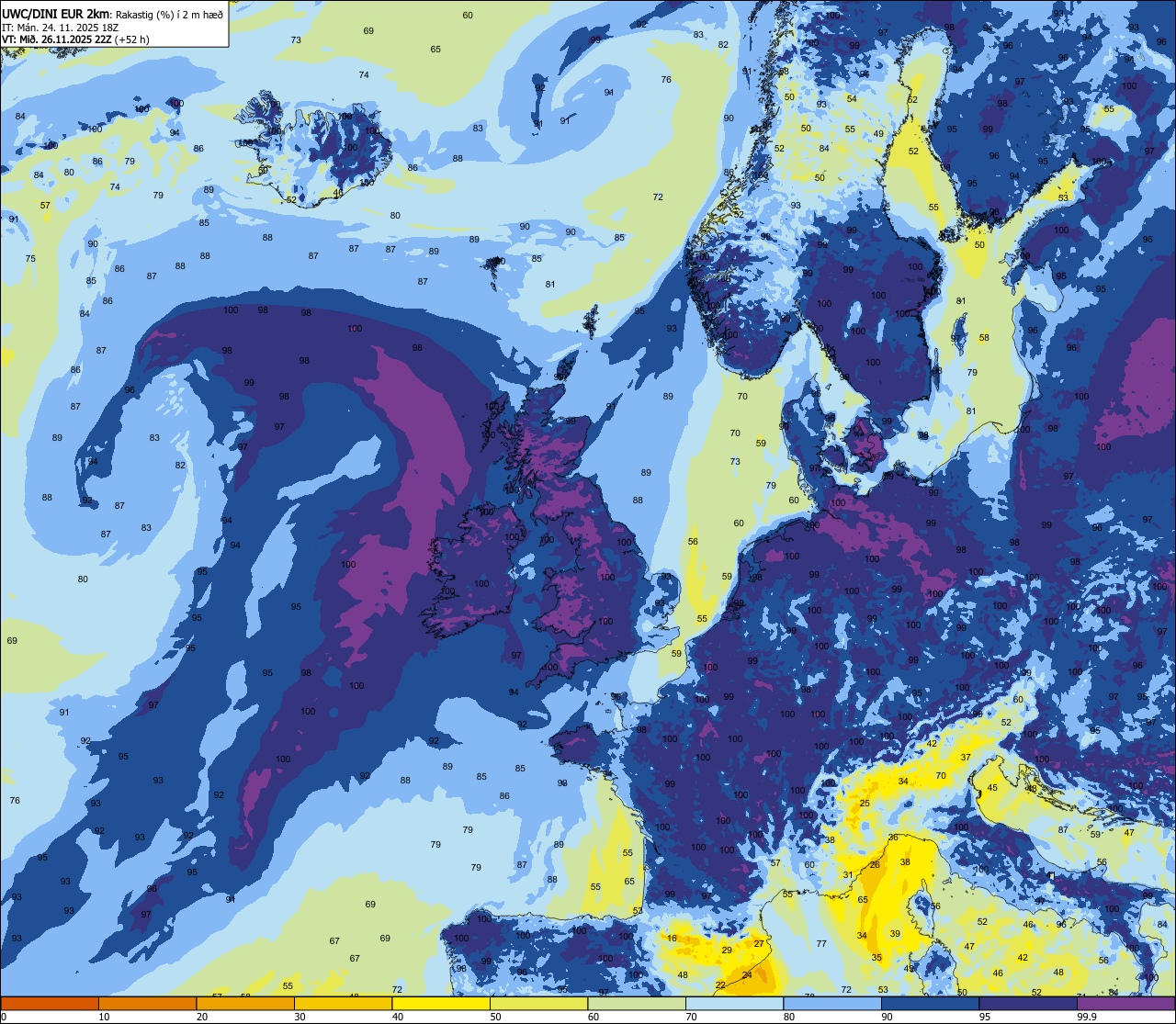
Task: Click the 30–40% golden legend swatch
Action: [x=343, y=1003]
